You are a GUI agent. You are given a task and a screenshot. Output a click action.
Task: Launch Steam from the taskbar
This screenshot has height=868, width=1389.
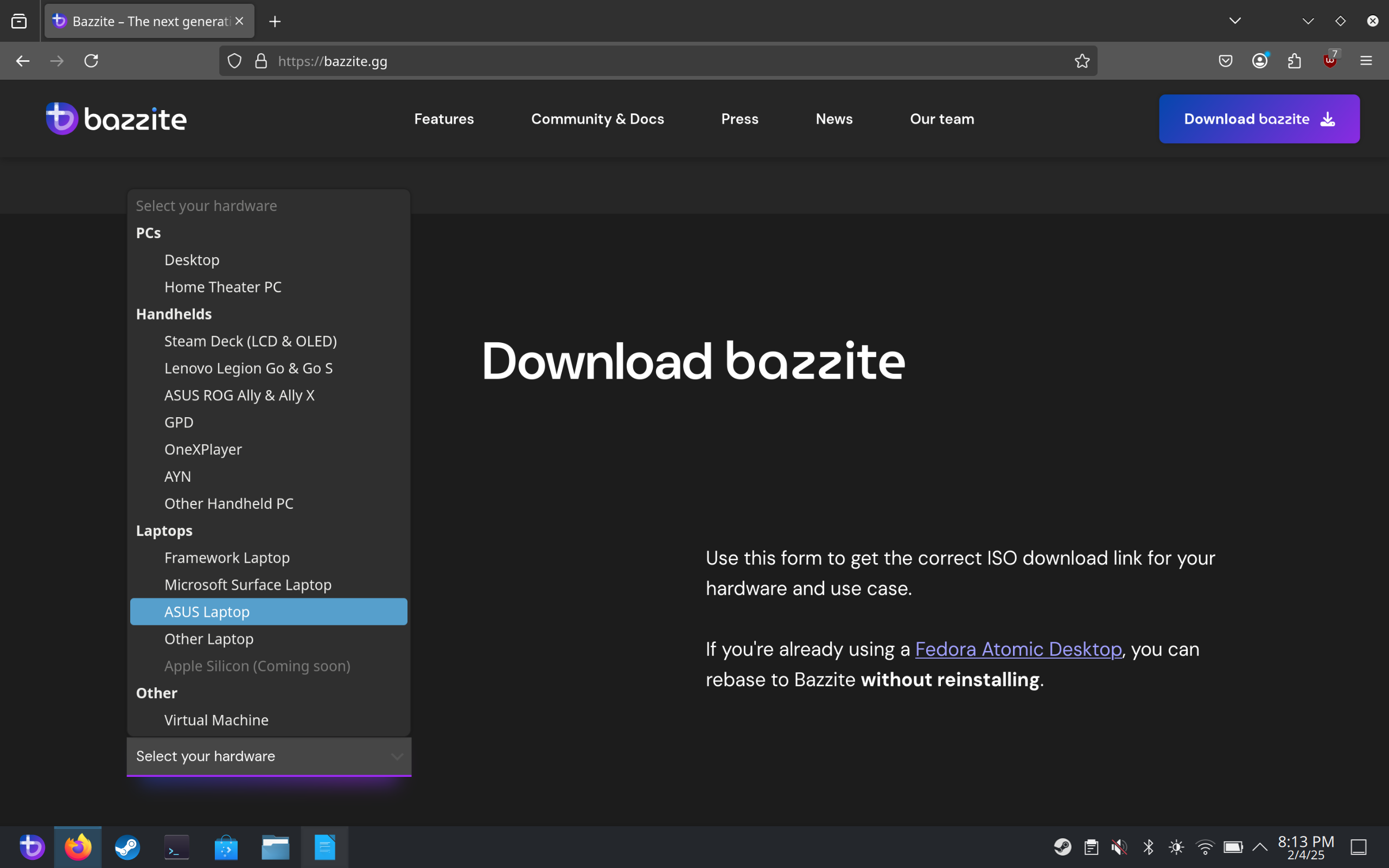coord(128,847)
